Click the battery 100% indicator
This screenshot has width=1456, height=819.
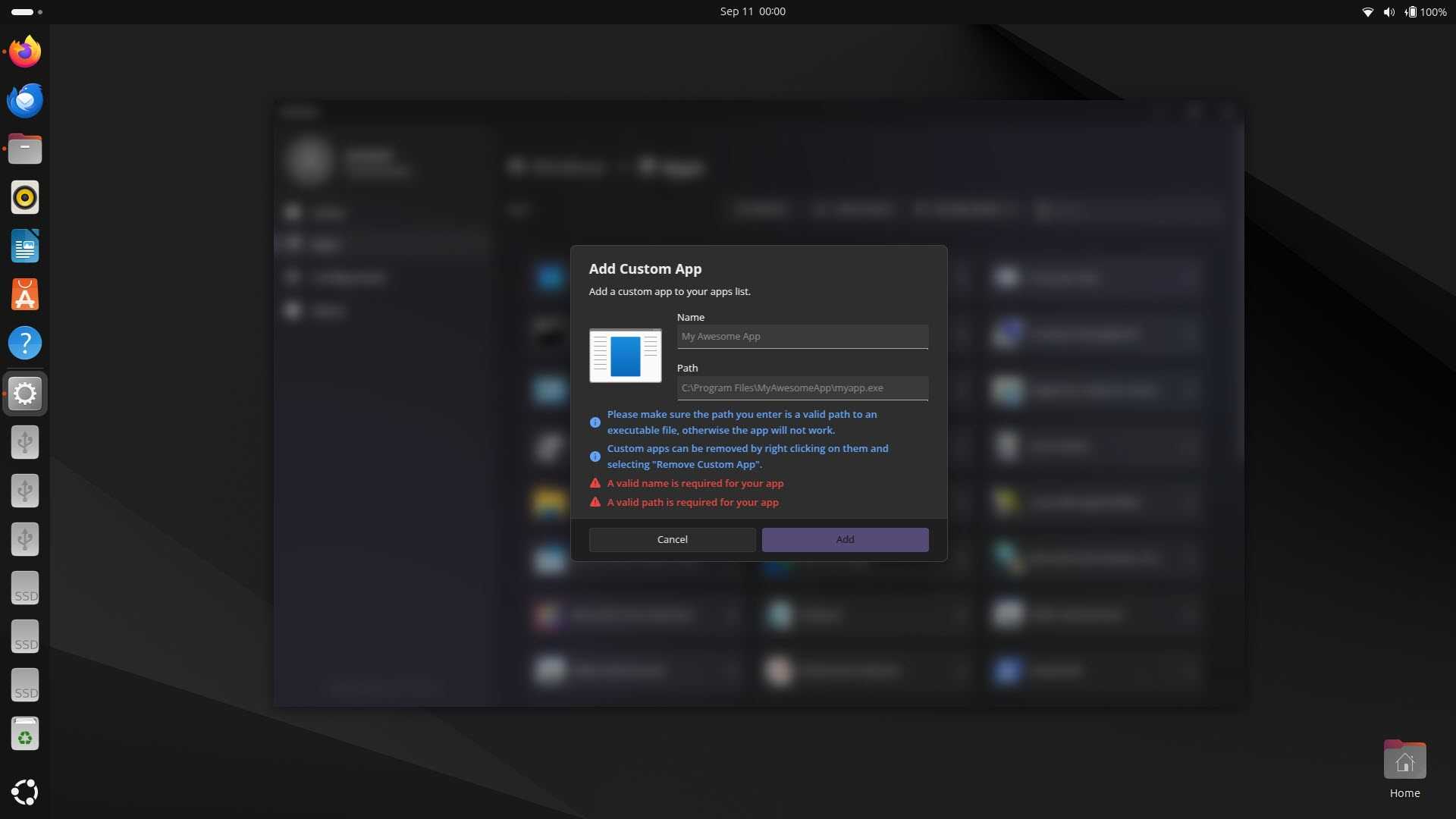(x=1425, y=12)
